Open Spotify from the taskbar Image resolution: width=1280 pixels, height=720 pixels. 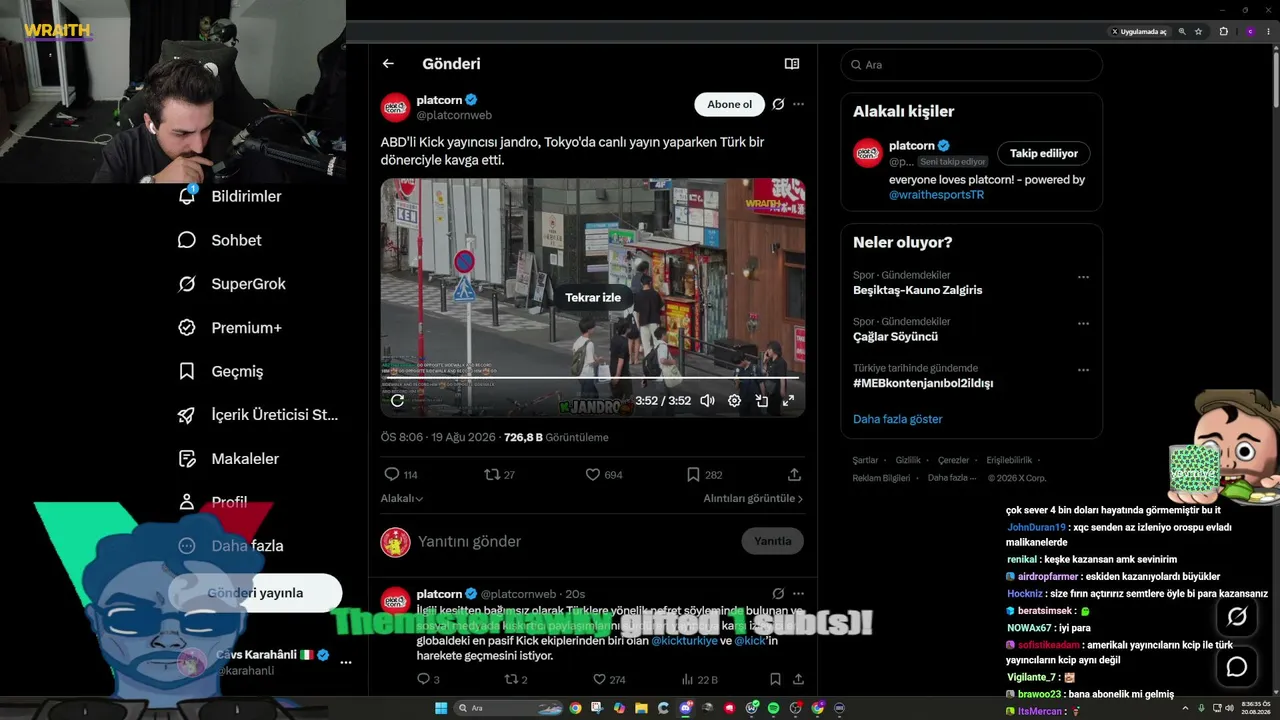tap(773, 708)
